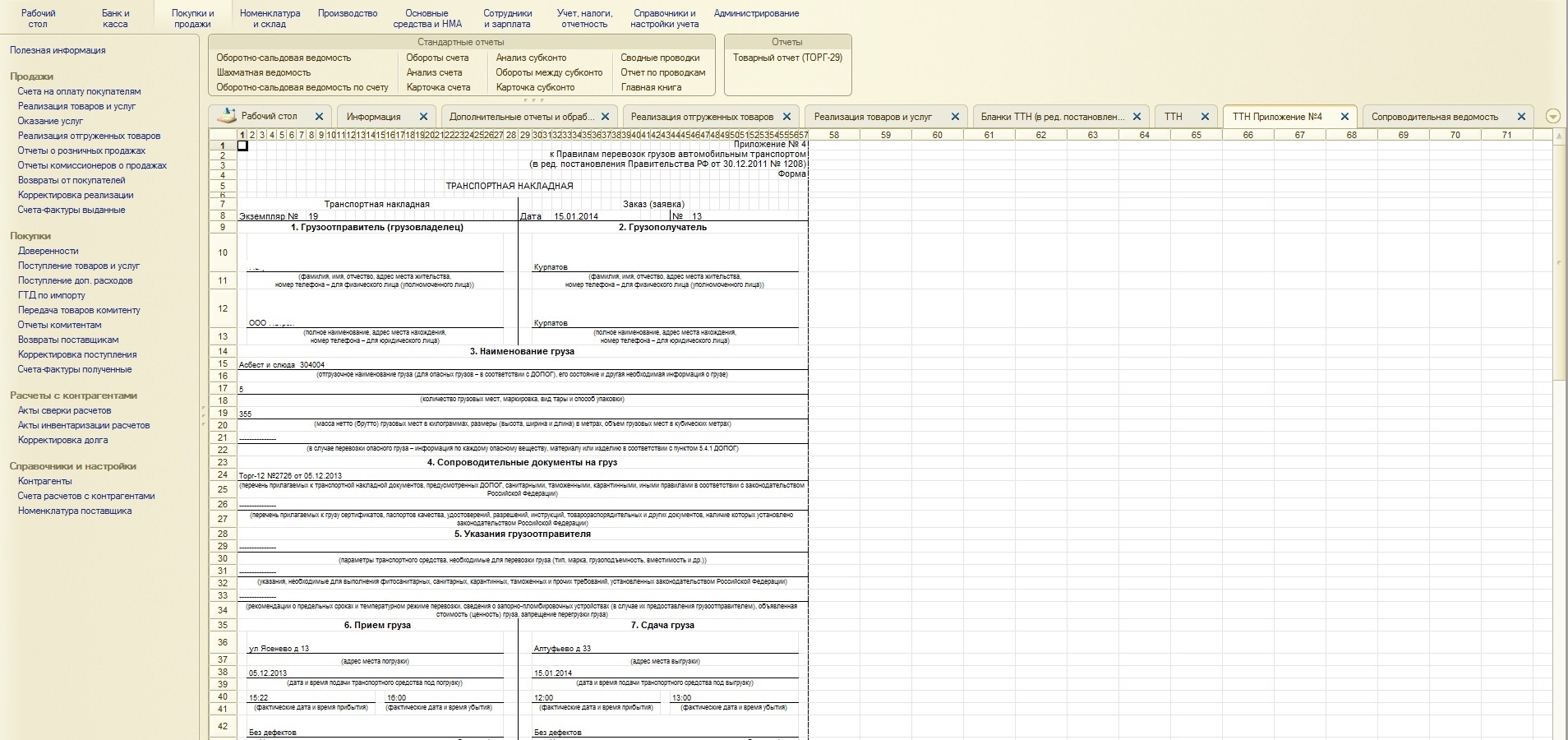Close the Рабочий стол tab
Image resolution: width=1568 pixels, height=740 pixels.
[319, 117]
